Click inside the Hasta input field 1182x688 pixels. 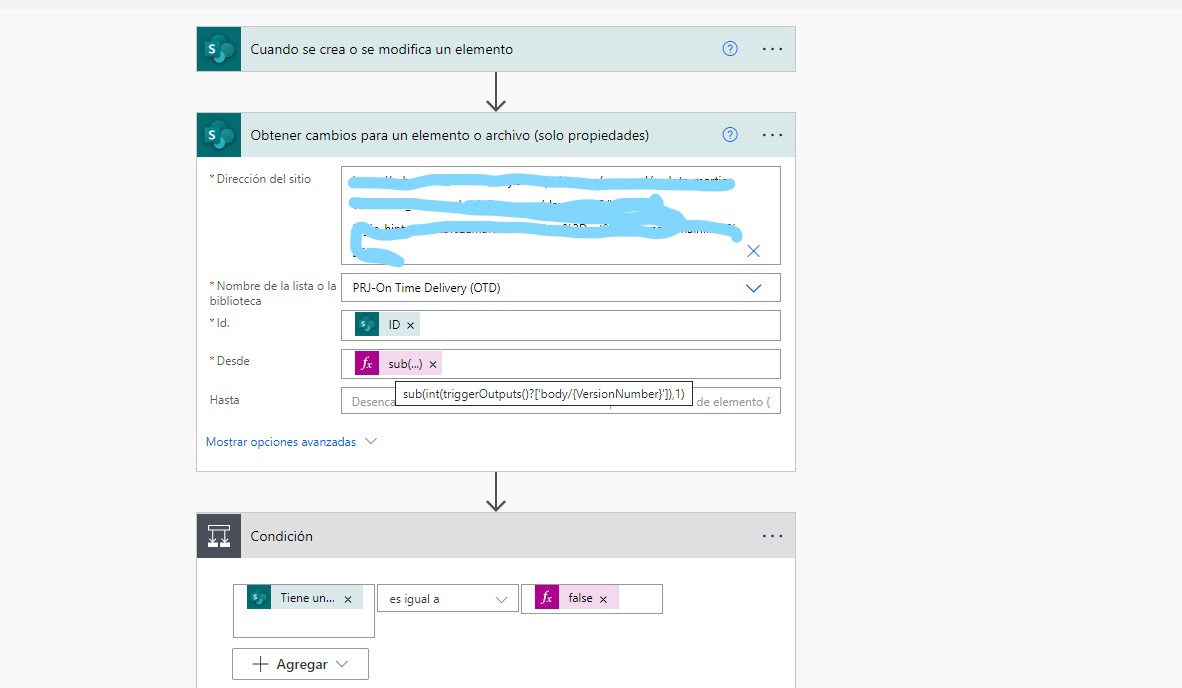560,401
